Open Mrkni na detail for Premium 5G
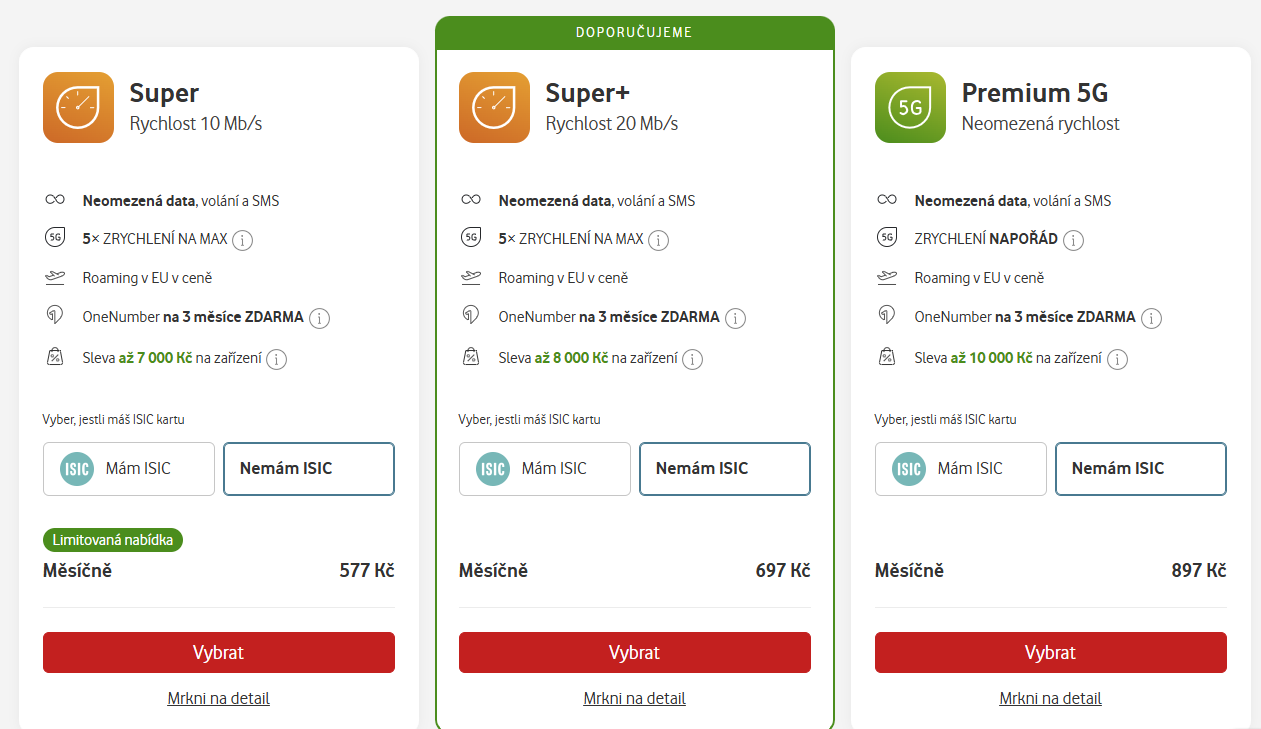The height and width of the screenshot is (729, 1261). 1050,698
